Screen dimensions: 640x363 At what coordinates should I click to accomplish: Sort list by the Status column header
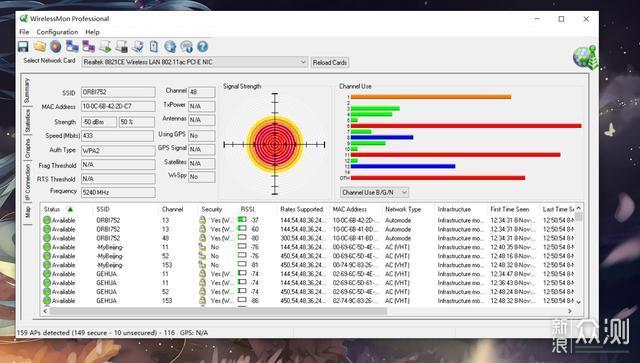52,209
